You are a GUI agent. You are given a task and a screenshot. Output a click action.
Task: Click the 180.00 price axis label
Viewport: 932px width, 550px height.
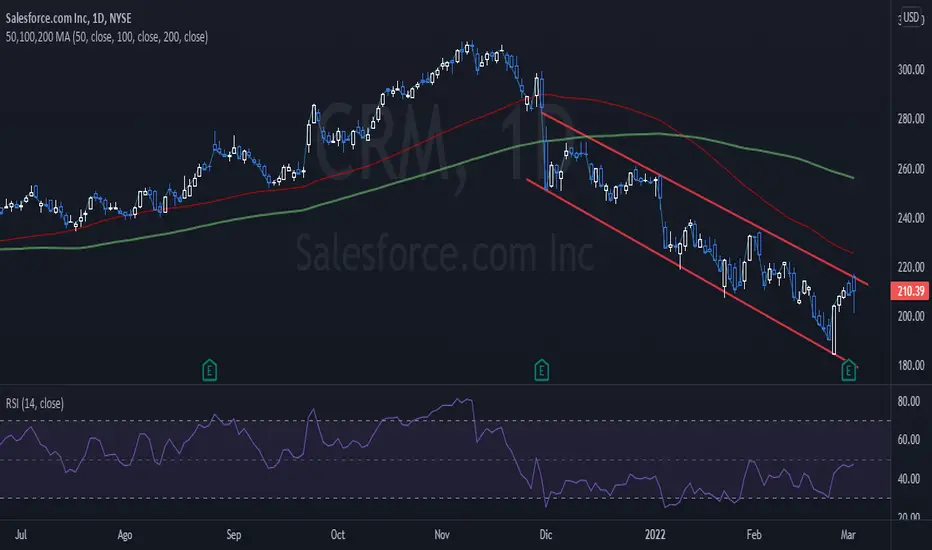point(911,366)
